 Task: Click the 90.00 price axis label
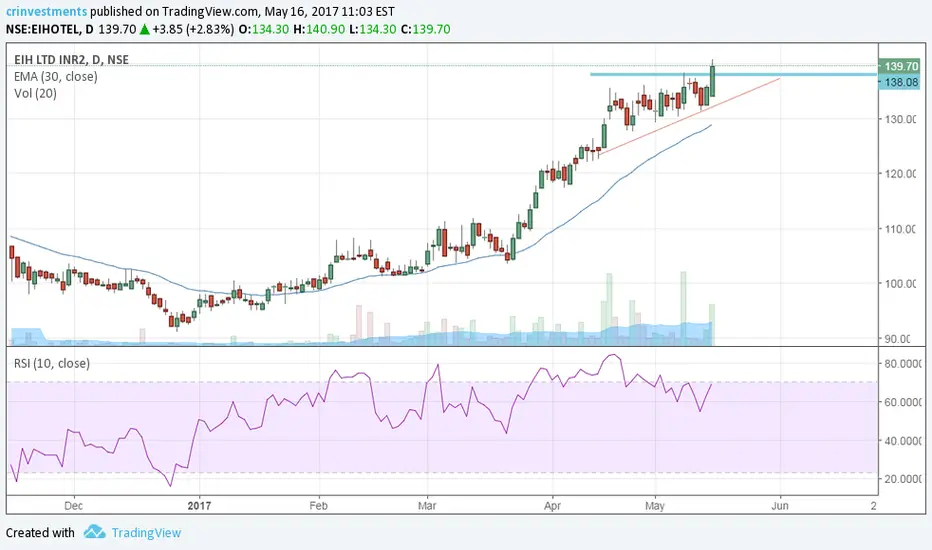(x=900, y=339)
